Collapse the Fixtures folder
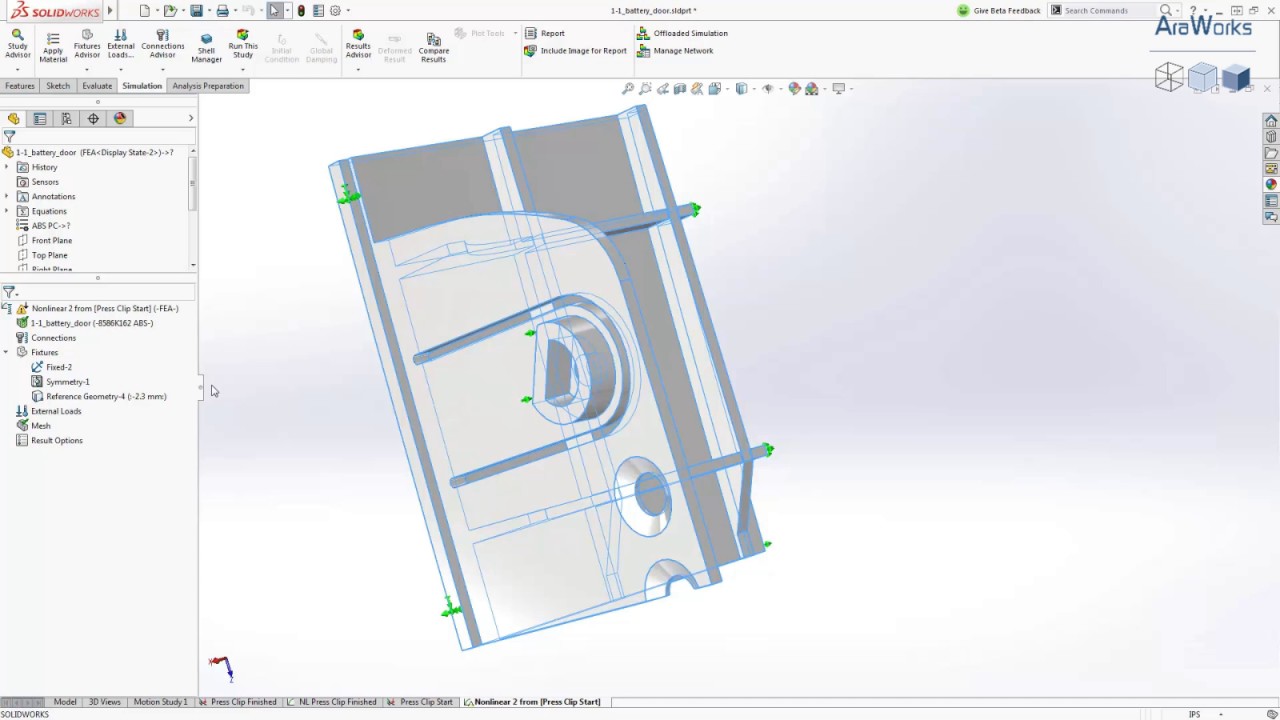 click(x=7, y=352)
